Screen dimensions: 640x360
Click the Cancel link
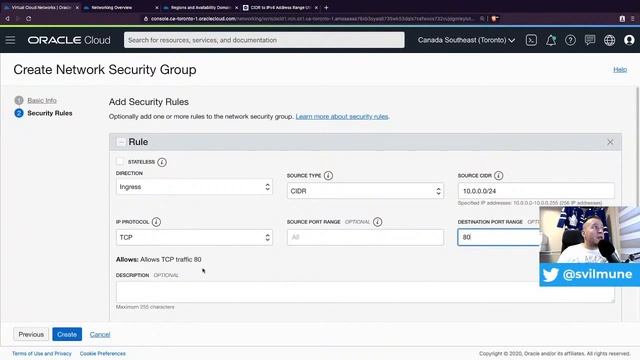pyautogui.click(x=100, y=334)
